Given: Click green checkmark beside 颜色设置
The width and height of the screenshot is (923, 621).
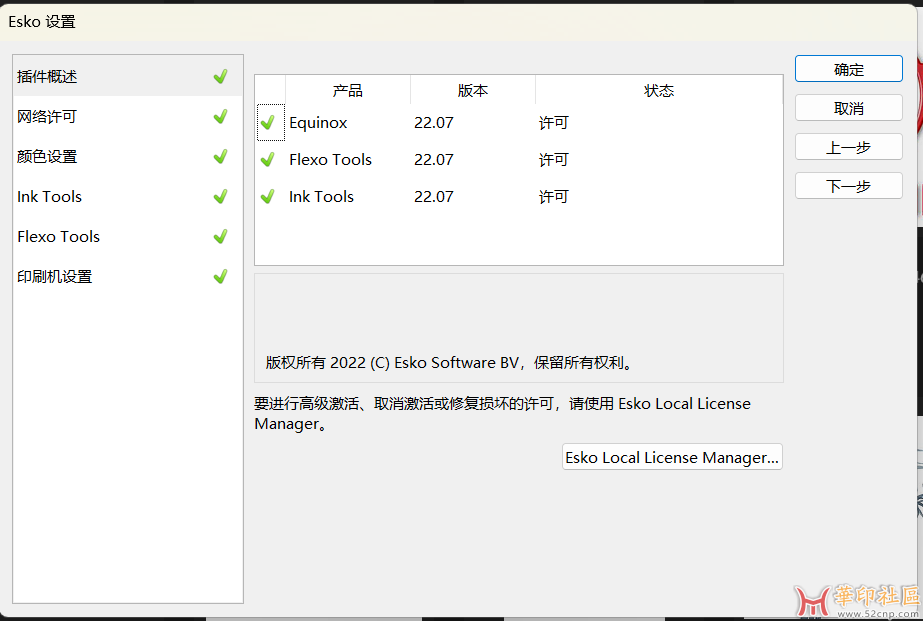Looking at the screenshot, I should point(220,157).
